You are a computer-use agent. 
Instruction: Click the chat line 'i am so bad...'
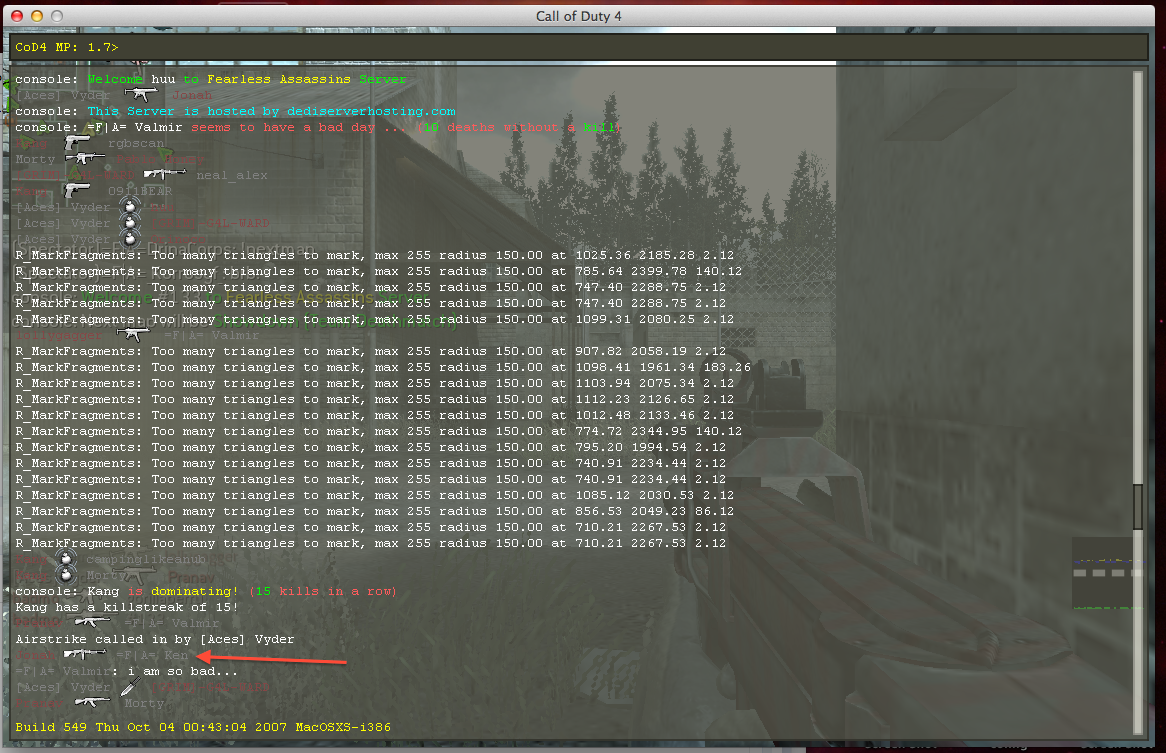[126, 670]
